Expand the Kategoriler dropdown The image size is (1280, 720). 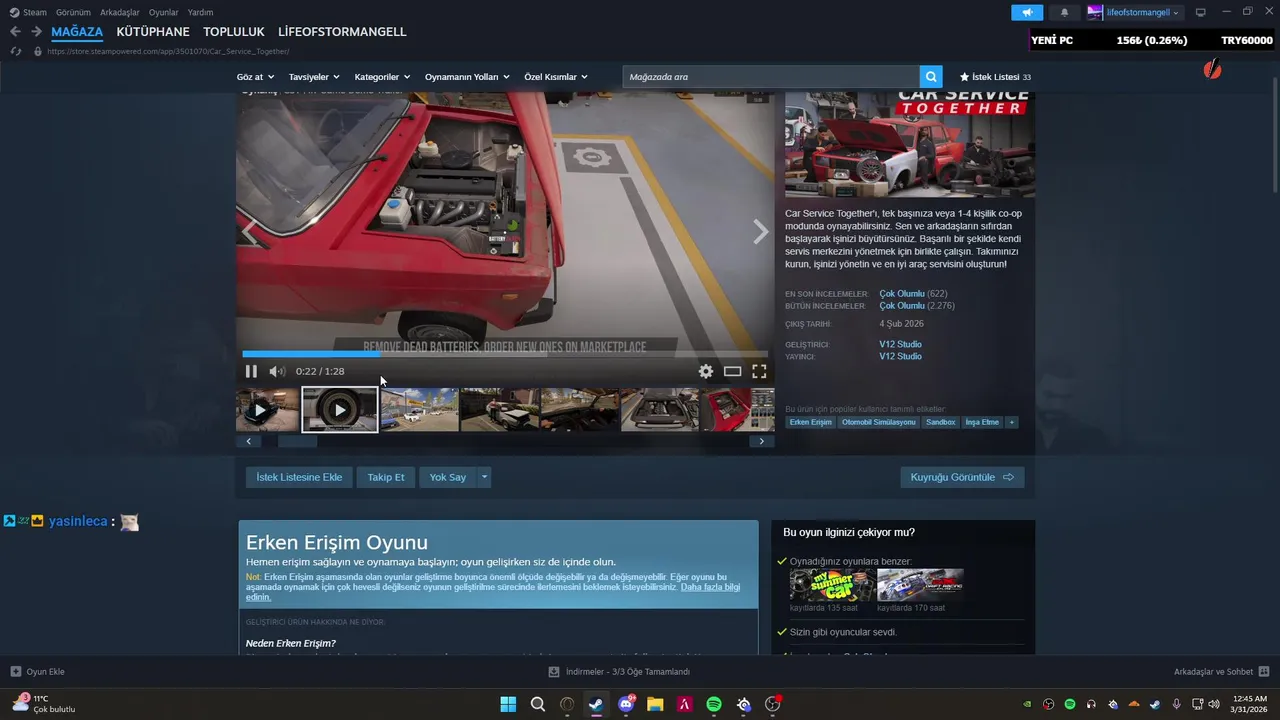pyautogui.click(x=383, y=77)
